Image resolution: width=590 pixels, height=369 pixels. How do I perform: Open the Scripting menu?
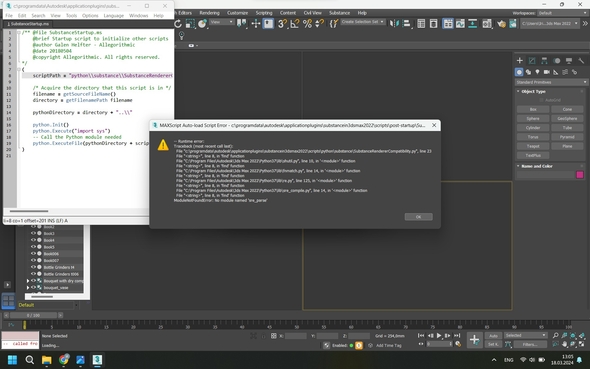tap(264, 13)
